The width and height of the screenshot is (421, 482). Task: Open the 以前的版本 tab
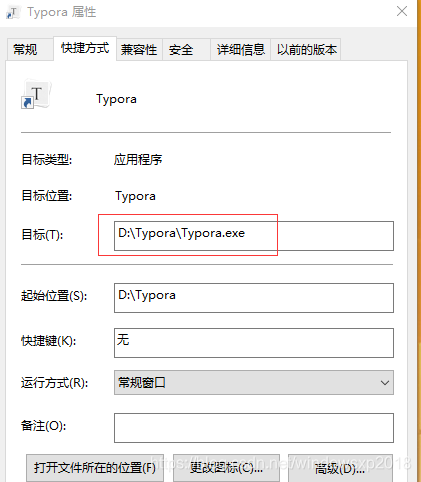coord(306,50)
